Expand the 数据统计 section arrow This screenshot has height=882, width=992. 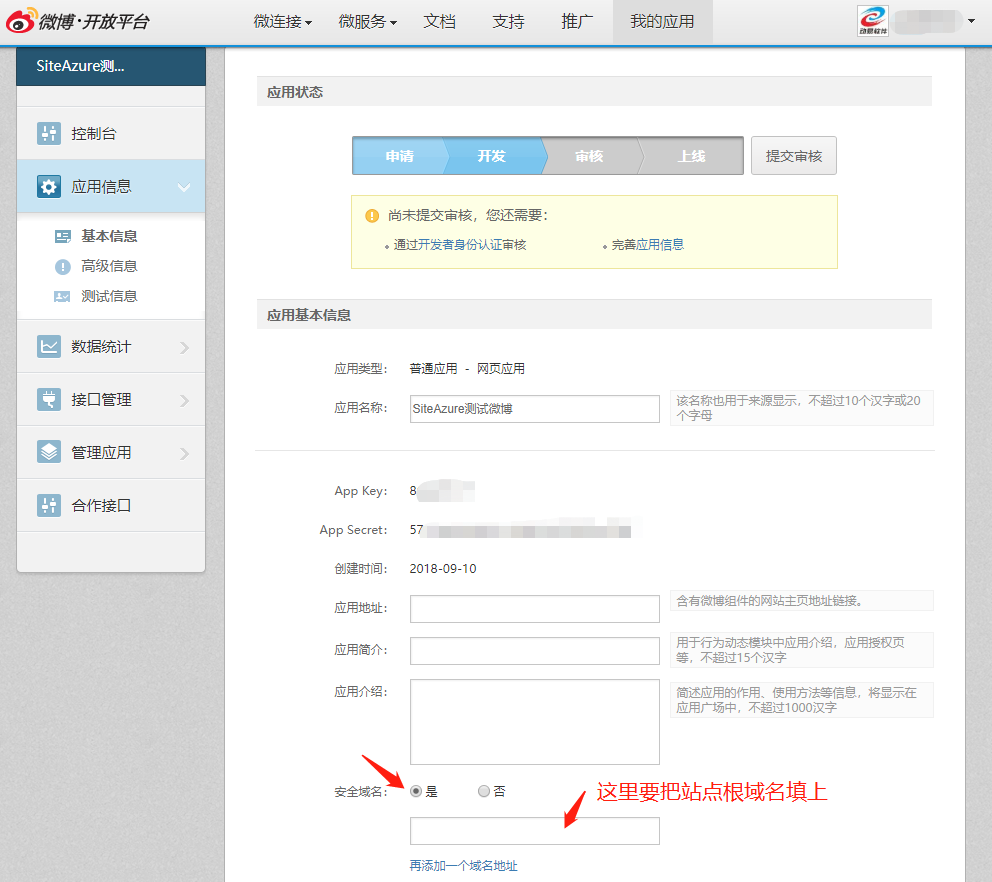click(x=184, y=347)
